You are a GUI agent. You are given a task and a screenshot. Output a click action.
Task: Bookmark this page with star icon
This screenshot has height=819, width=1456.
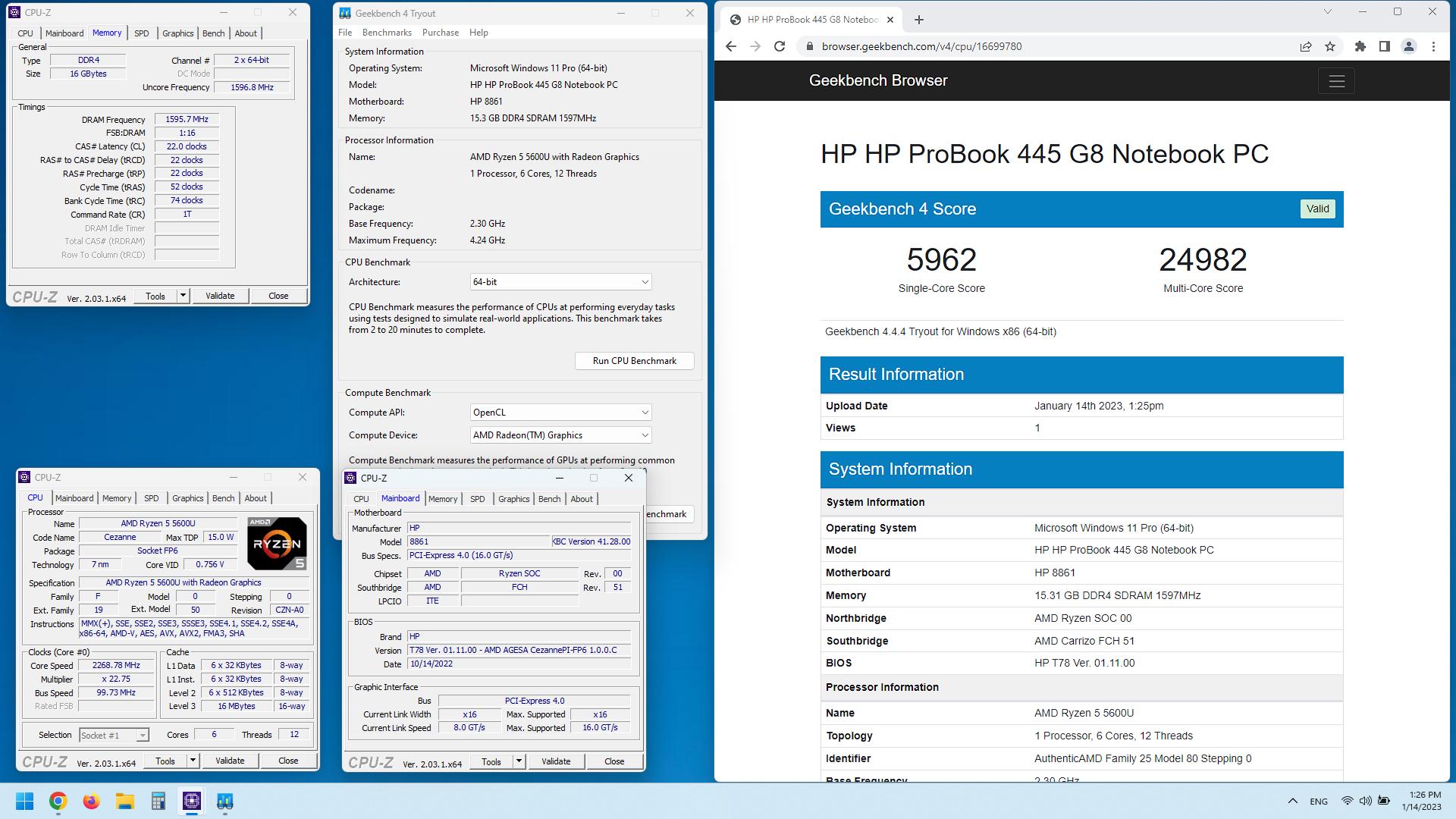point(1330,46)
